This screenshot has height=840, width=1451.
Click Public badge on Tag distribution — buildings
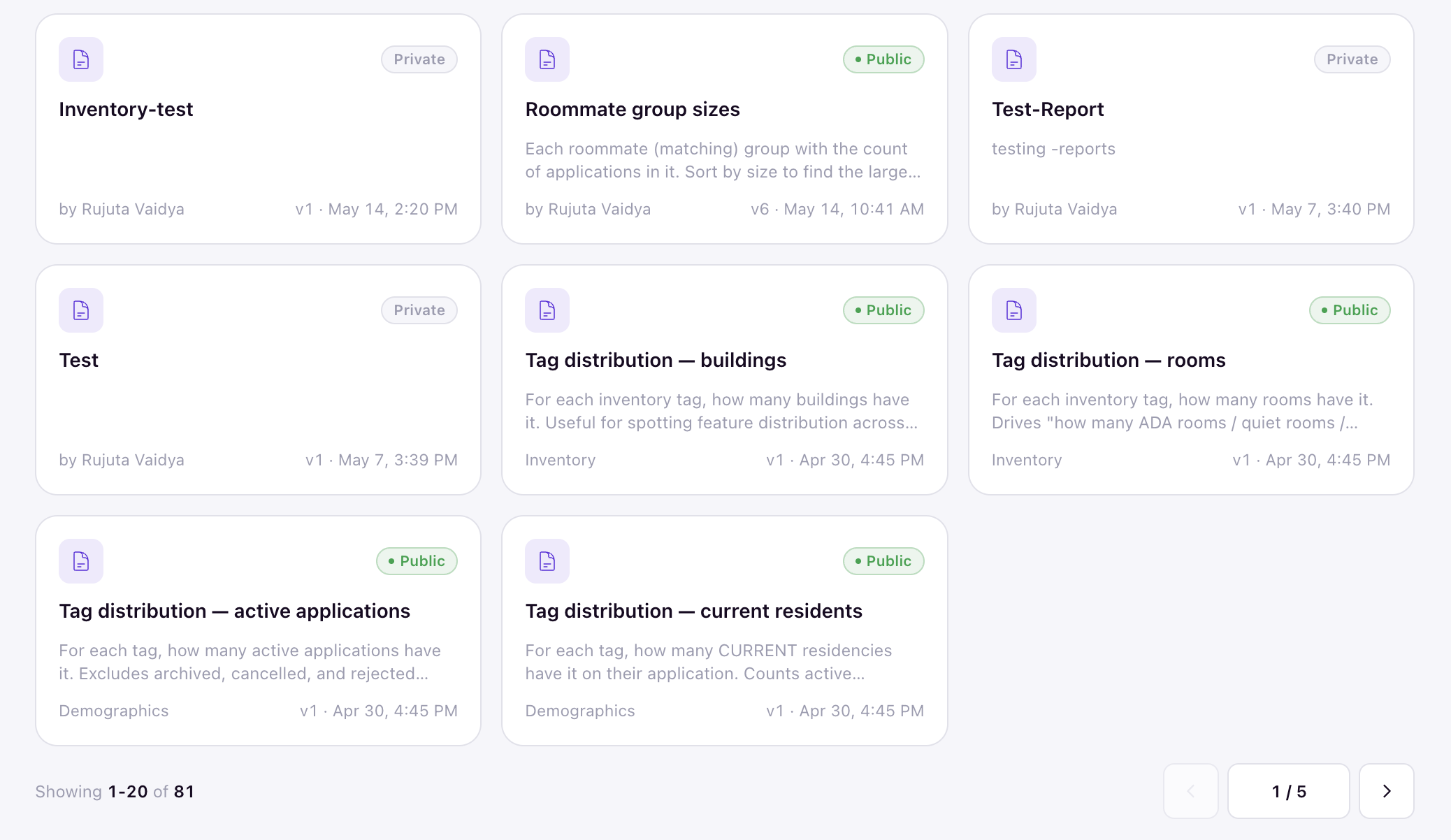(883, 310)
